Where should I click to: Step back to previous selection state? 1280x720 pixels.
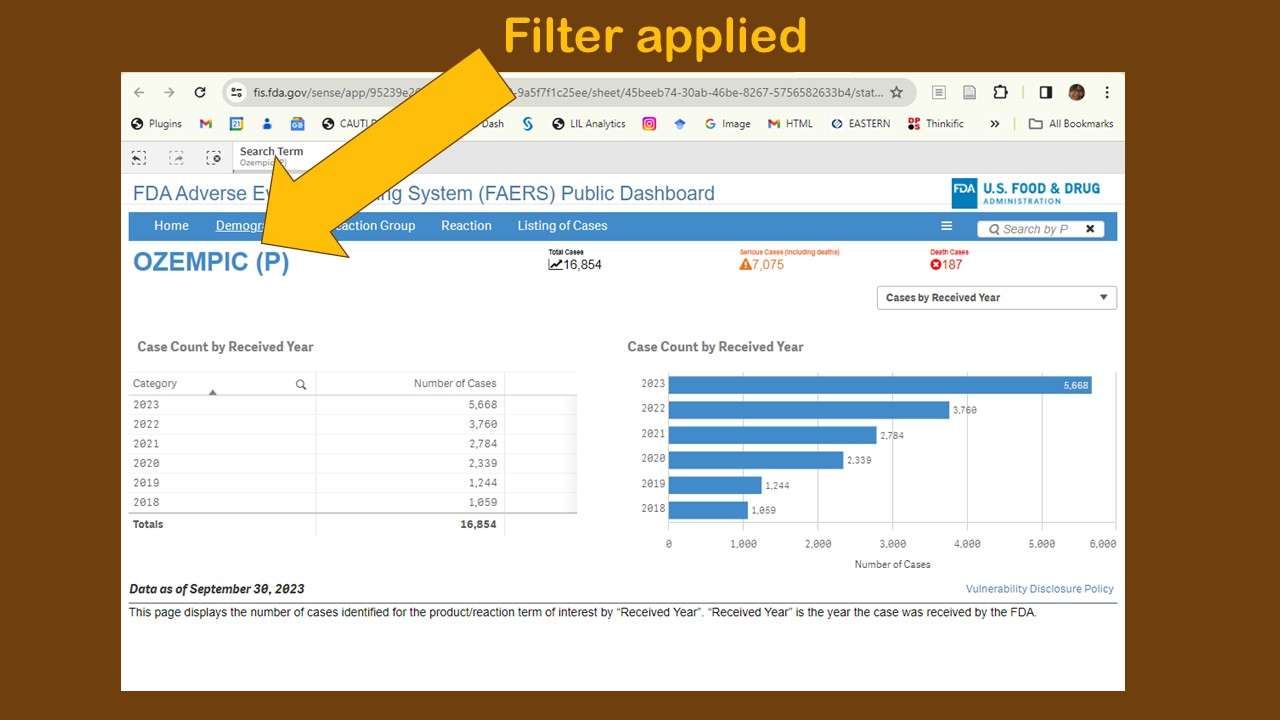[138, 157]
